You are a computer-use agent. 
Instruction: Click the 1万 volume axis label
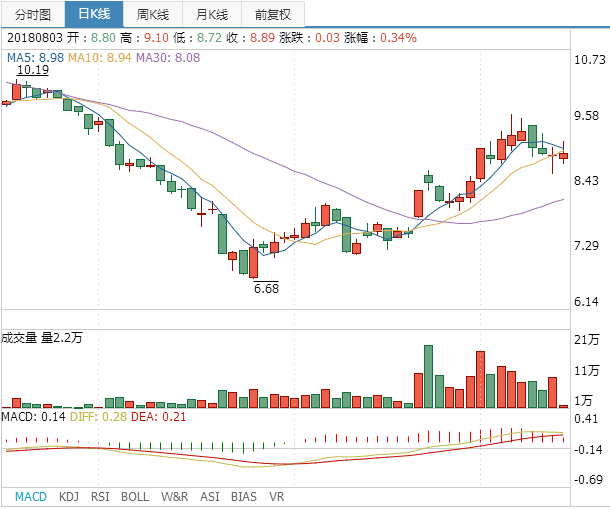point(583,400)
